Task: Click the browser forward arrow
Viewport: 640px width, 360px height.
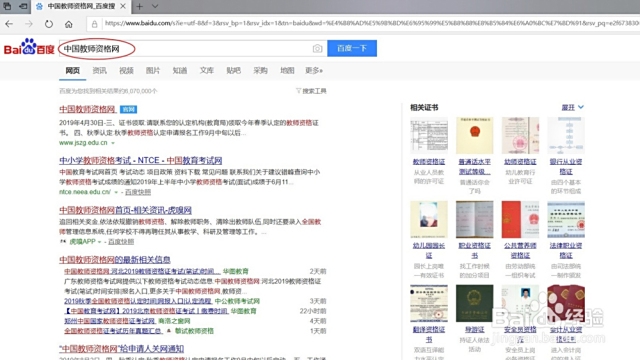Action: (x=29, y=24)
